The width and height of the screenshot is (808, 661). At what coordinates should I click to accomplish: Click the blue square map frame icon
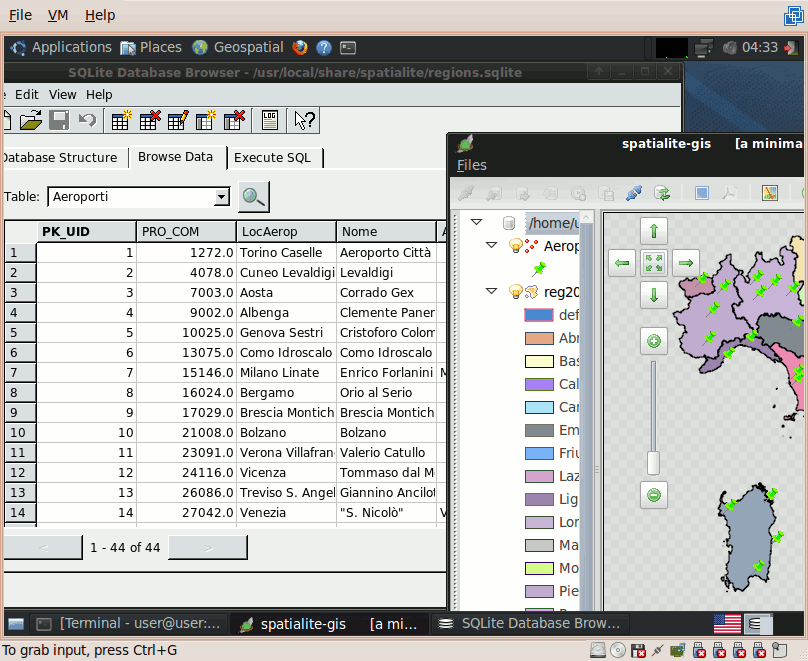702,193
